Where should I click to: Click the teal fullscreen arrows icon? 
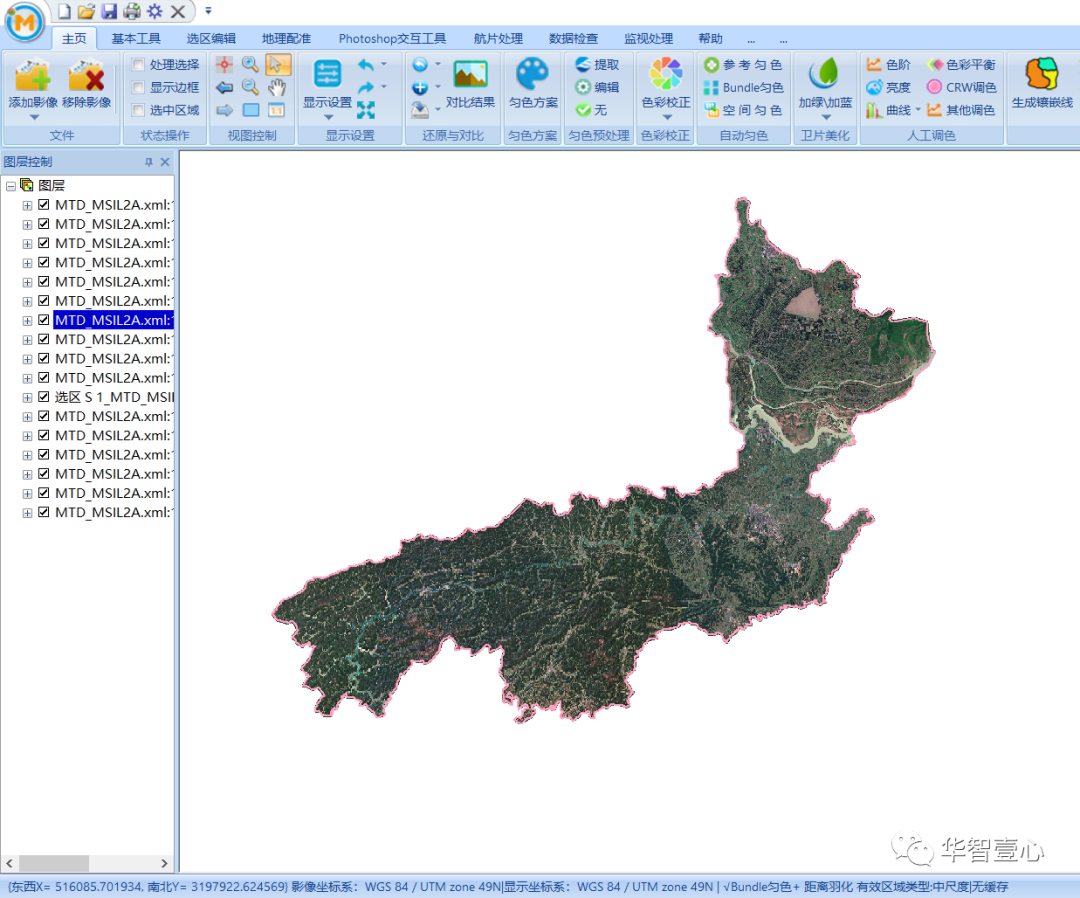point(366,110)
